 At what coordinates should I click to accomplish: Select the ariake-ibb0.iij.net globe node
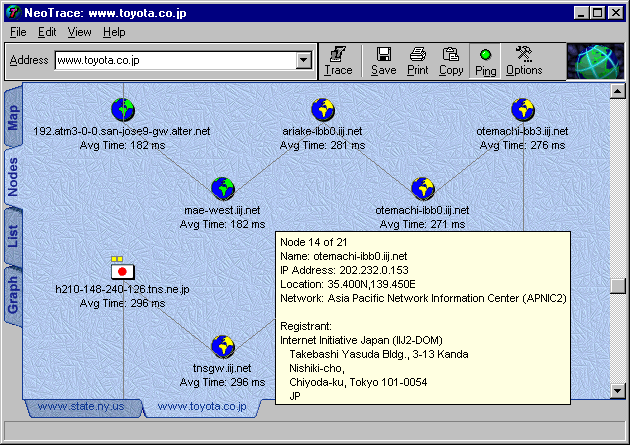pos(323,110)
